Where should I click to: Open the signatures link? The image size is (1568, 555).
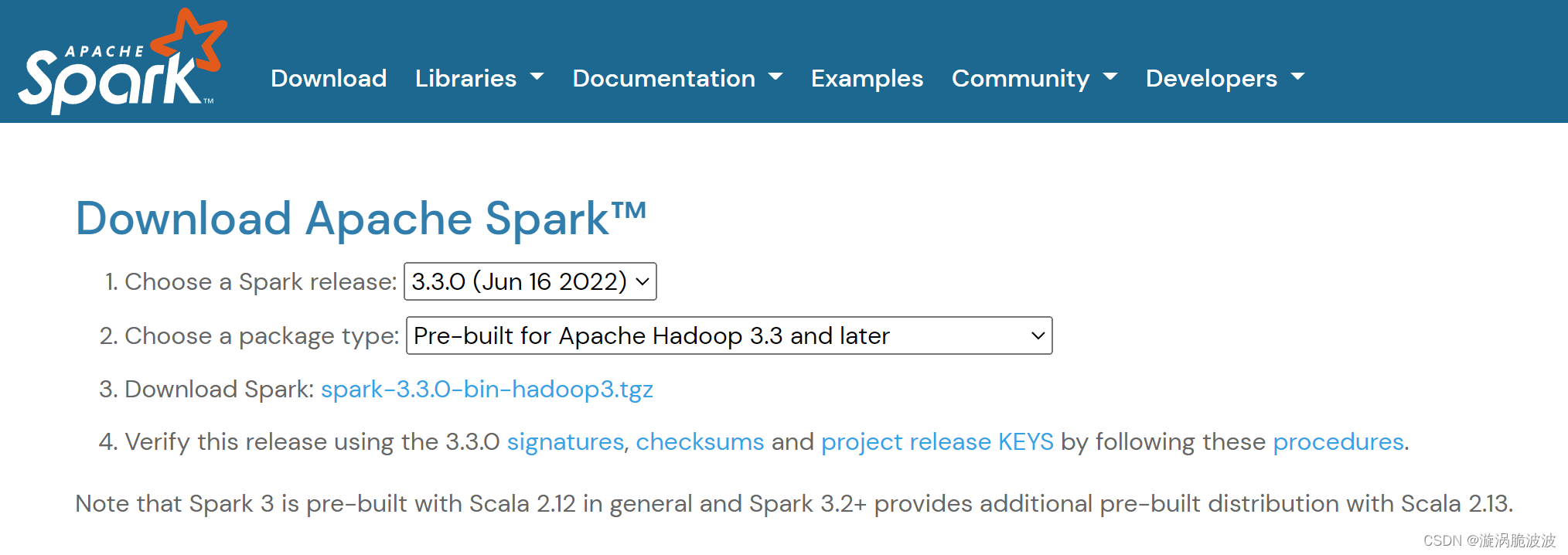point(565,441)
